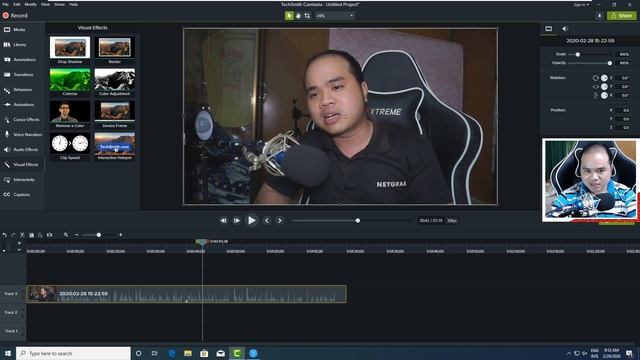640x360 pixels.
Task: Click the timeline Copy icon
Action: coord(31,235)
